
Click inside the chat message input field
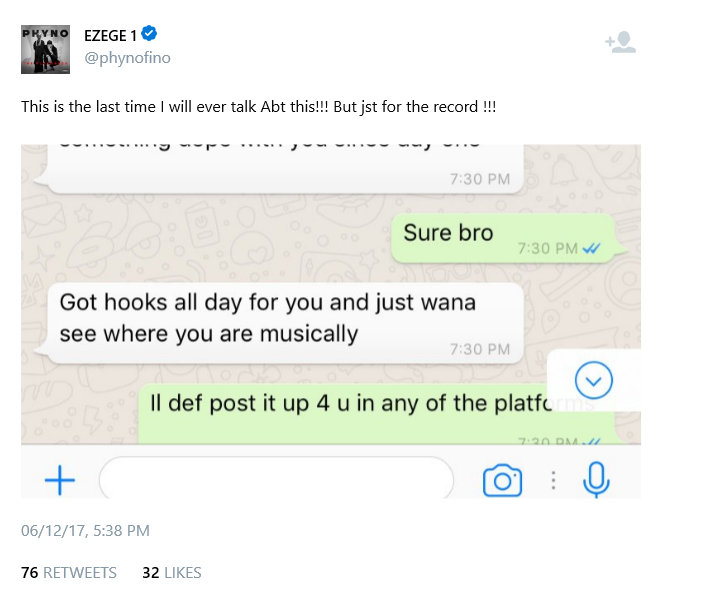(x=275, y=480)
